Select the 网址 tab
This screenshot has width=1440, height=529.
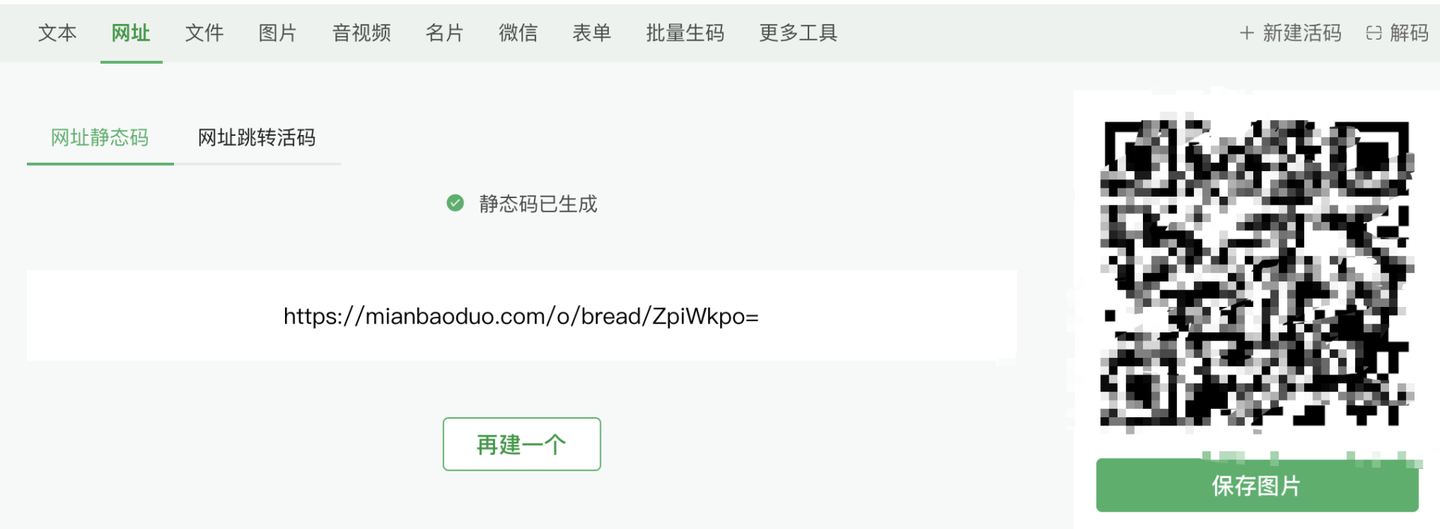tap(131, 33)
